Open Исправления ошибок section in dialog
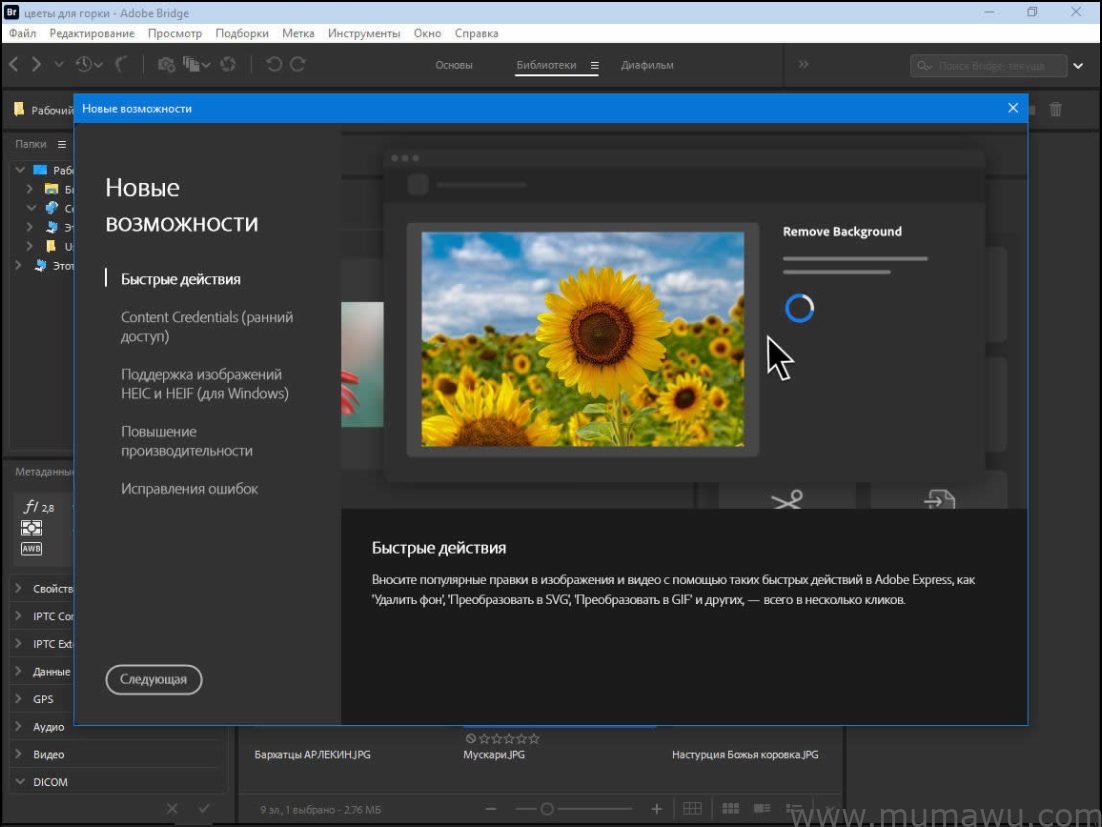 click(190, 489)
